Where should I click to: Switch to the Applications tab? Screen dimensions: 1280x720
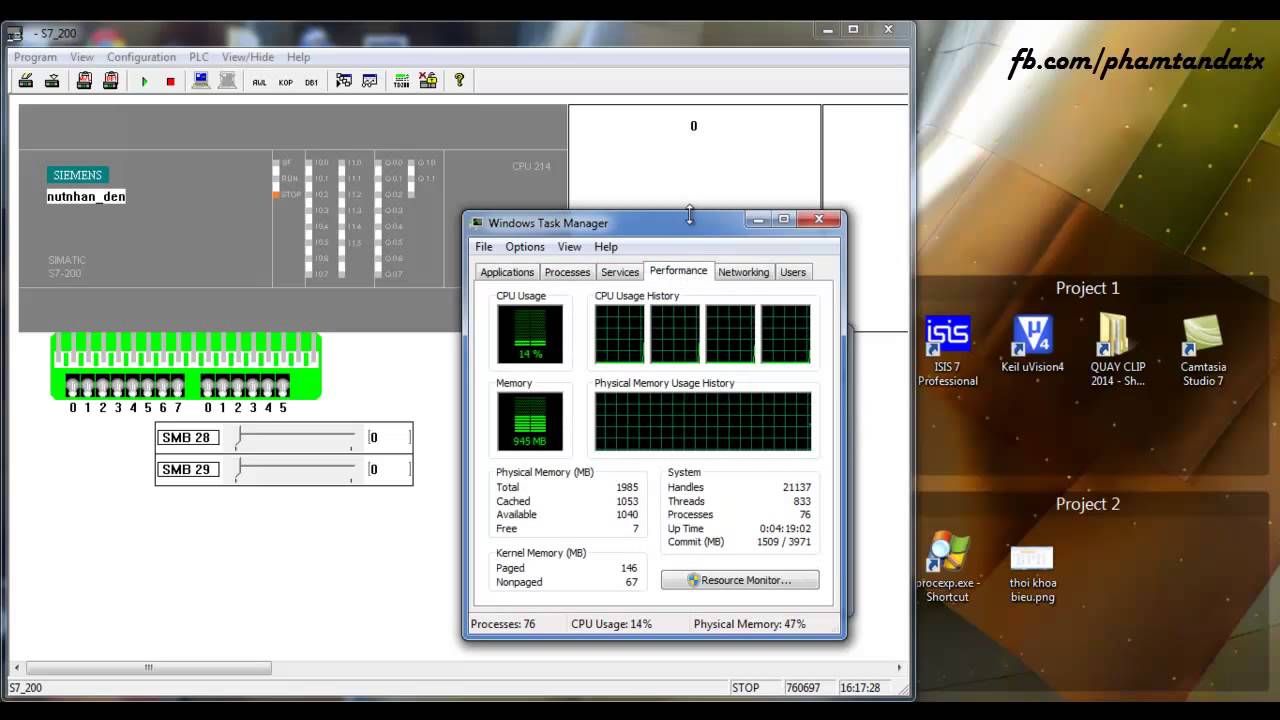[x=507, y=272]
